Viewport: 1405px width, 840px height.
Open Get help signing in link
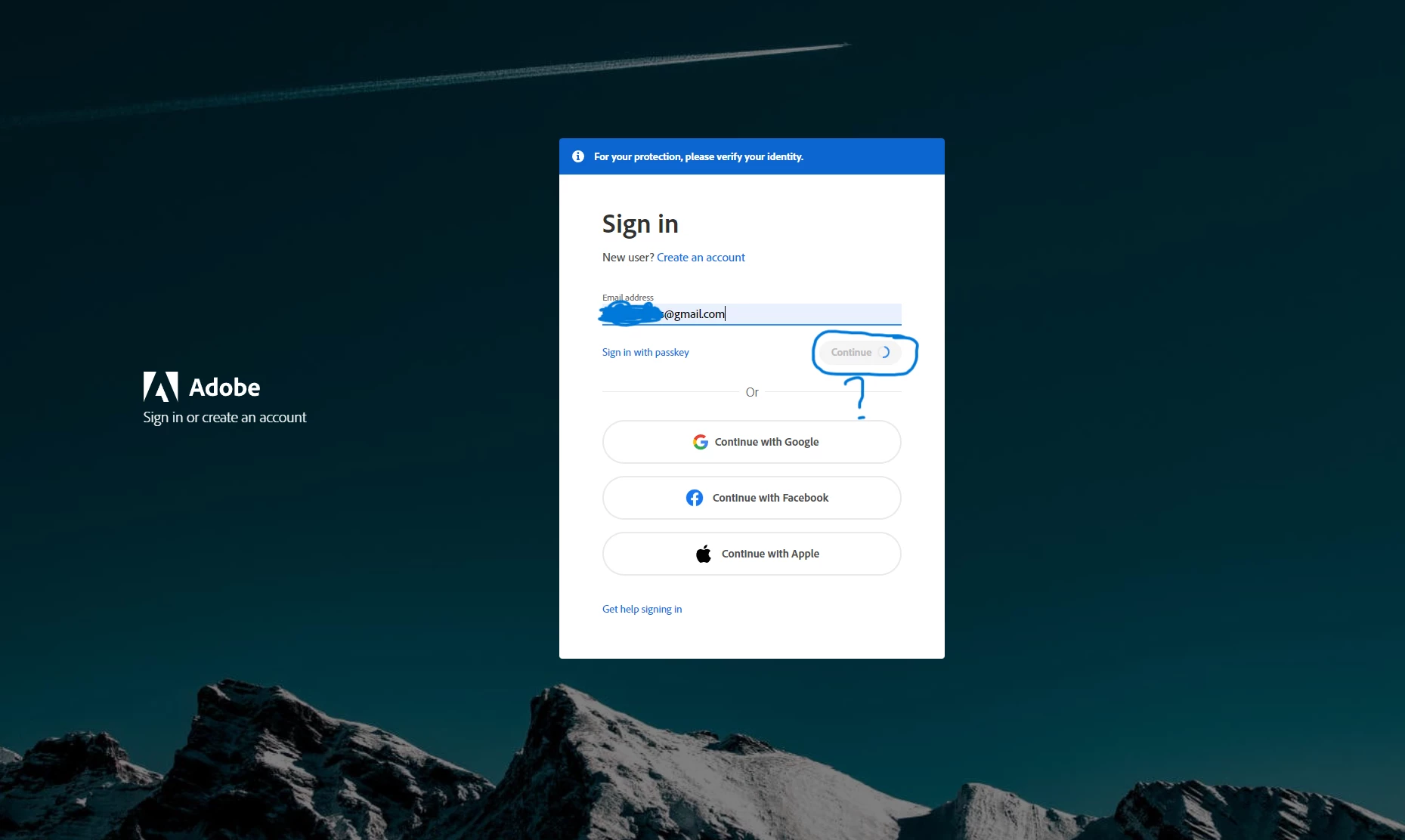click(x=642, y=610)
